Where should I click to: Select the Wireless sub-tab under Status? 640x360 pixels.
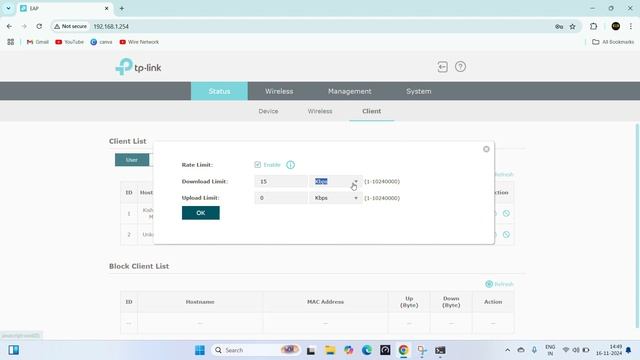point(320,111)
